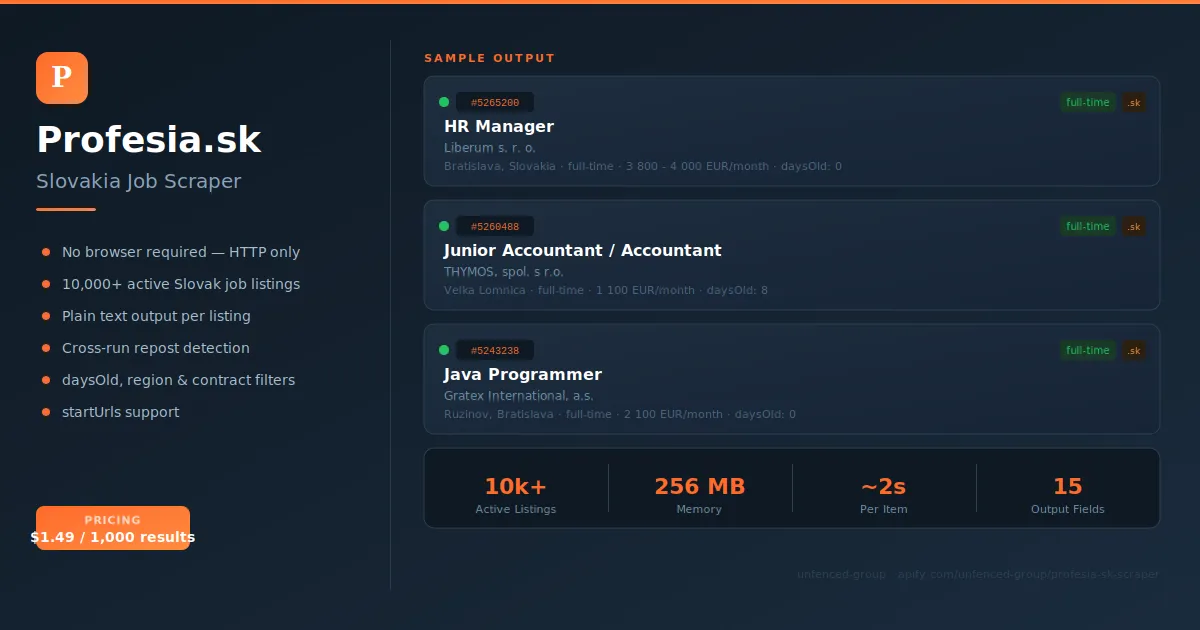This screenshot has width=1200, height=630.
Task: Click full-time tag on Junior Accountant card
Action: point(1088,226)
